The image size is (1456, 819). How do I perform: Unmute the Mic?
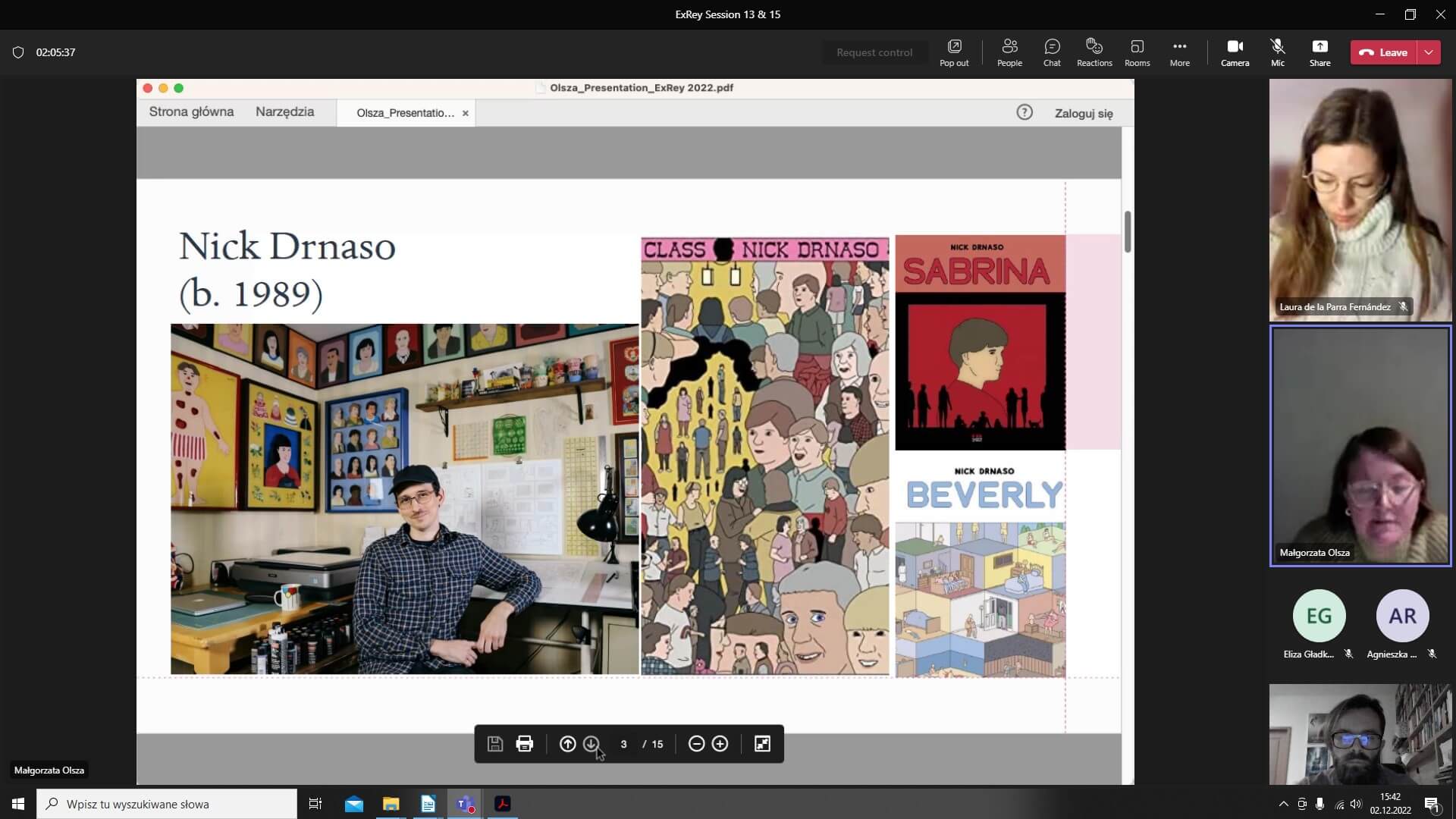coord(1278,52)
